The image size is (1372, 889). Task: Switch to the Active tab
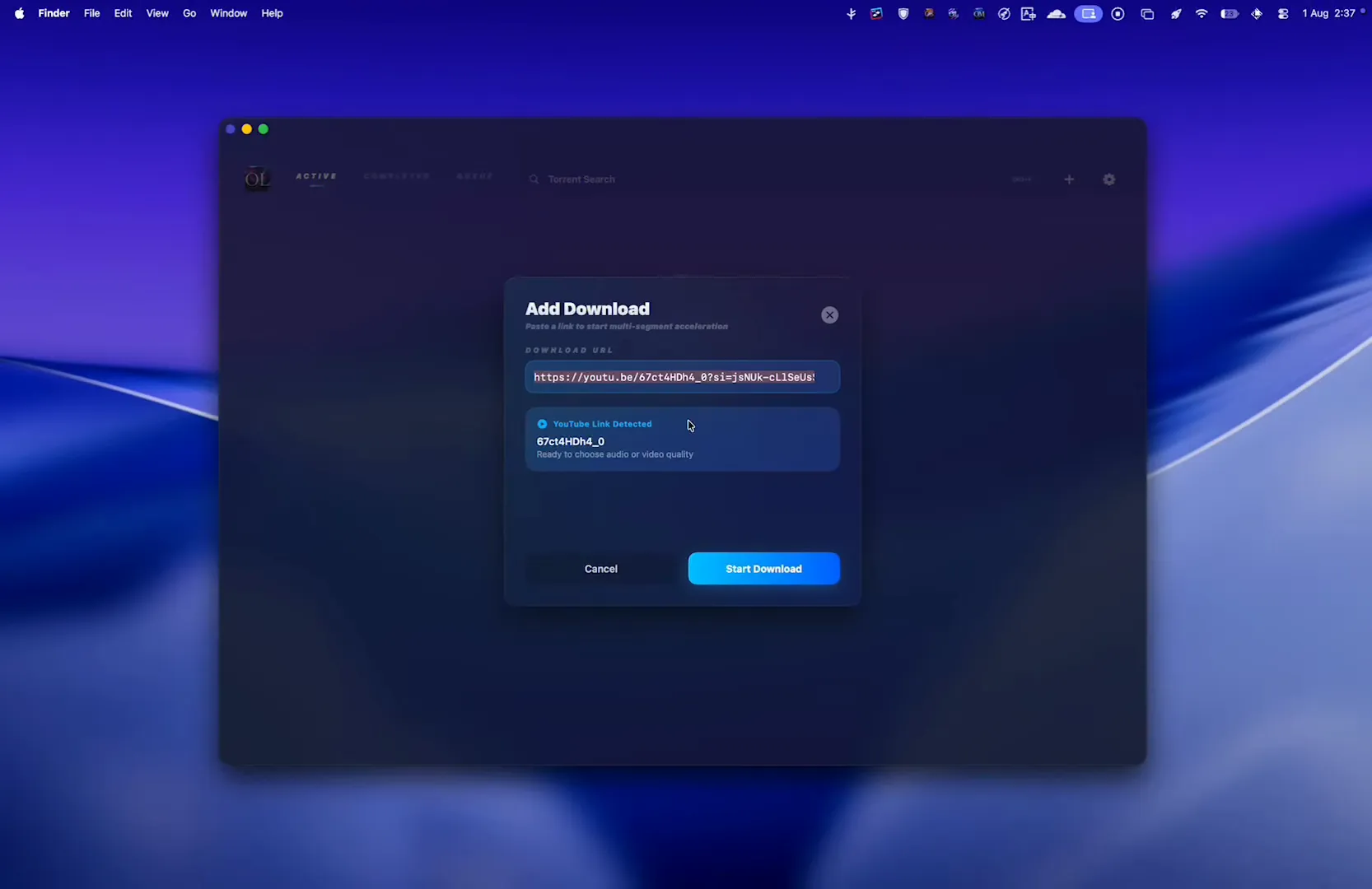click(x=316, y=176)
